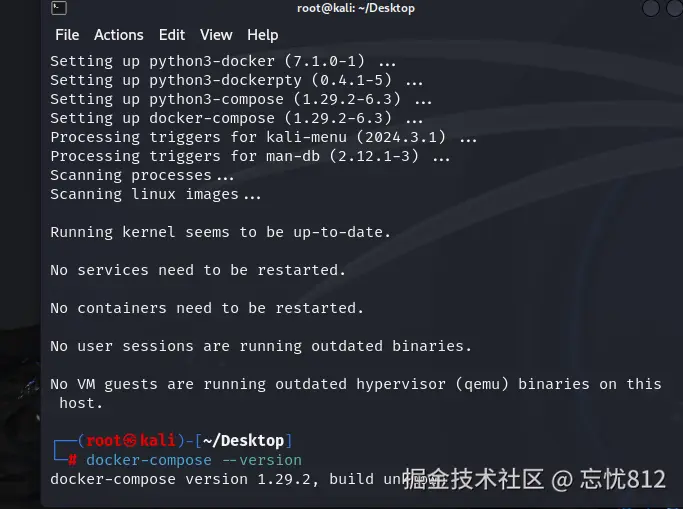Viewport: 683px width, 509px height.
Task: Click the docker-compose --version command text
Action: tap(194, 460)
